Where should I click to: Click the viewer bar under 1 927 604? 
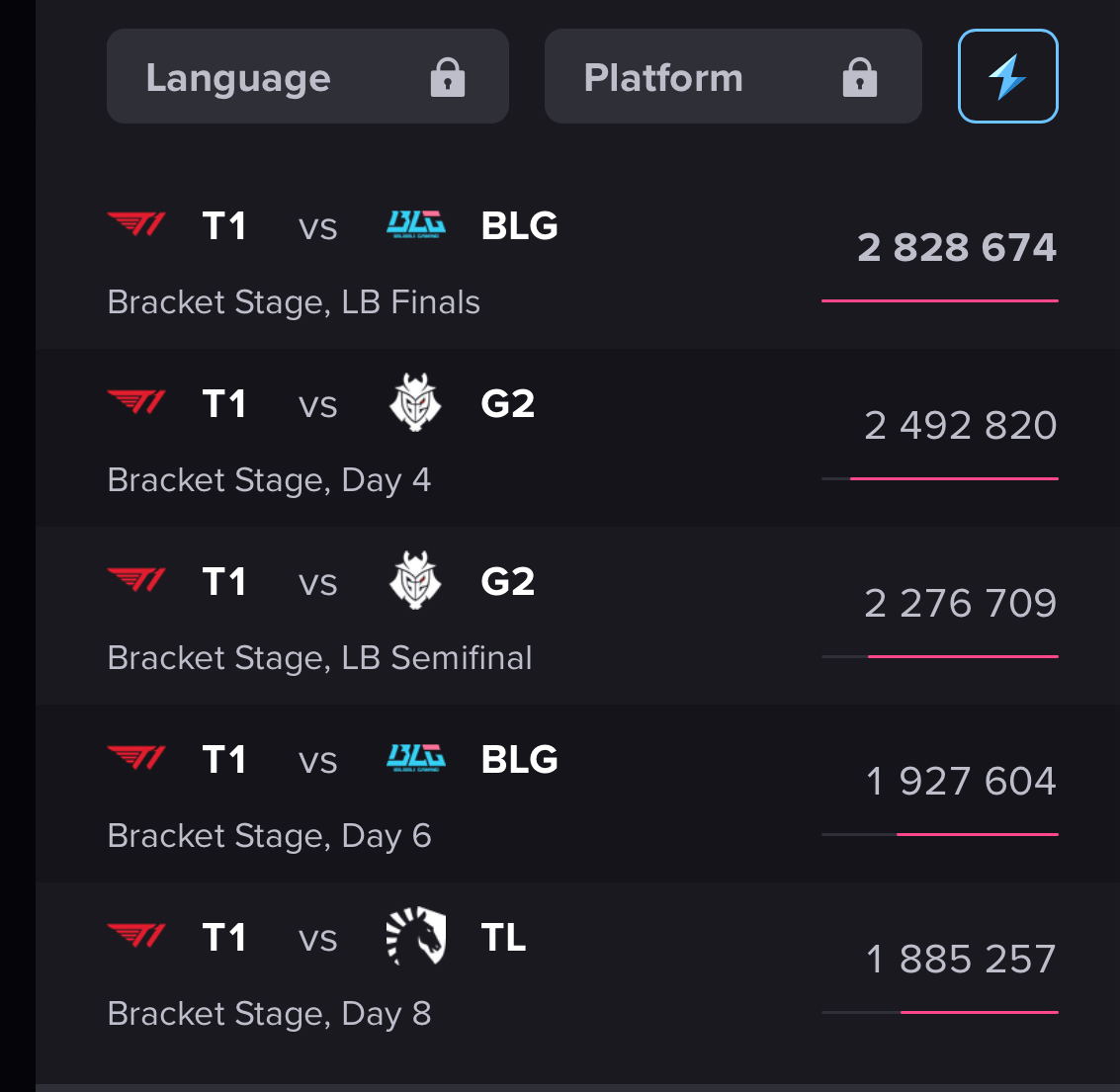tap(940, 834)
